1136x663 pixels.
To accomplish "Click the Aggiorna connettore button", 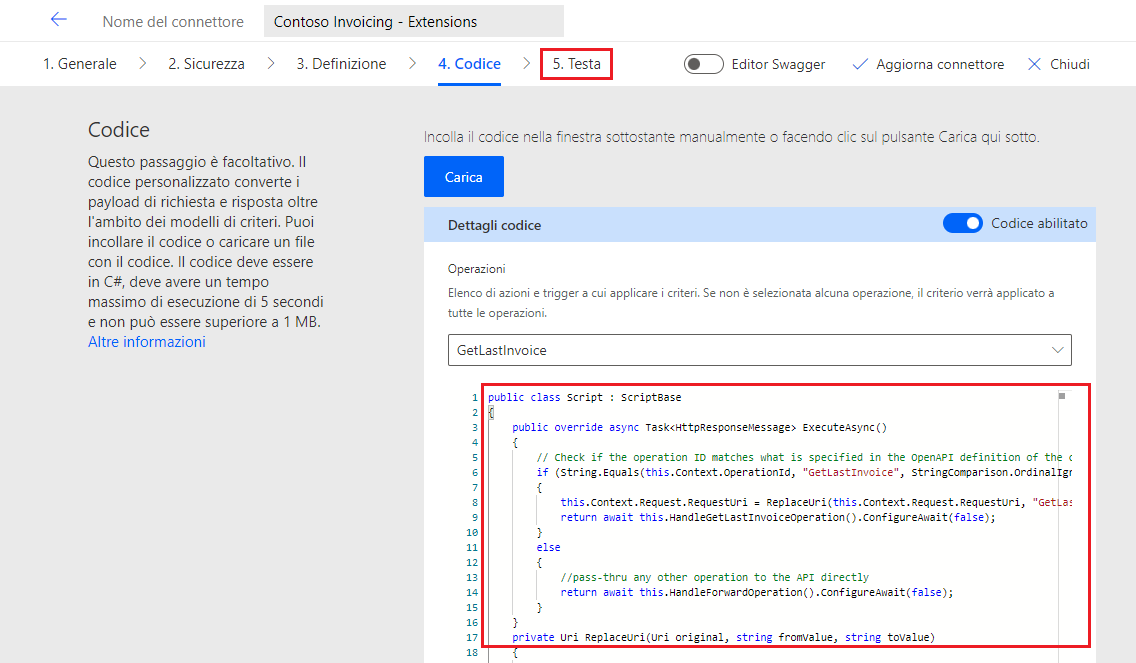I will point(939,64).
